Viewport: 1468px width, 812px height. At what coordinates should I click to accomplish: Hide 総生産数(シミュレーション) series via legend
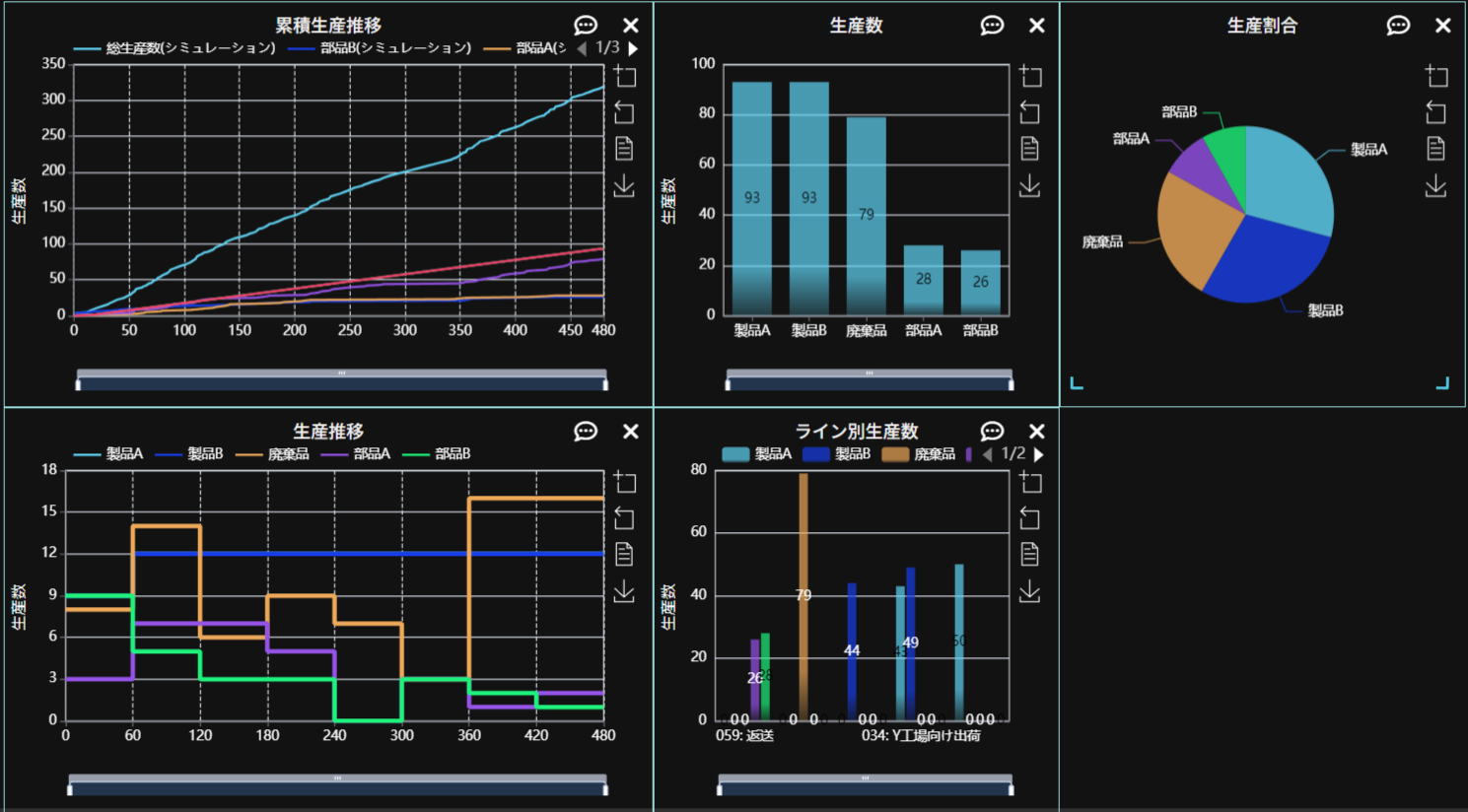175,48
